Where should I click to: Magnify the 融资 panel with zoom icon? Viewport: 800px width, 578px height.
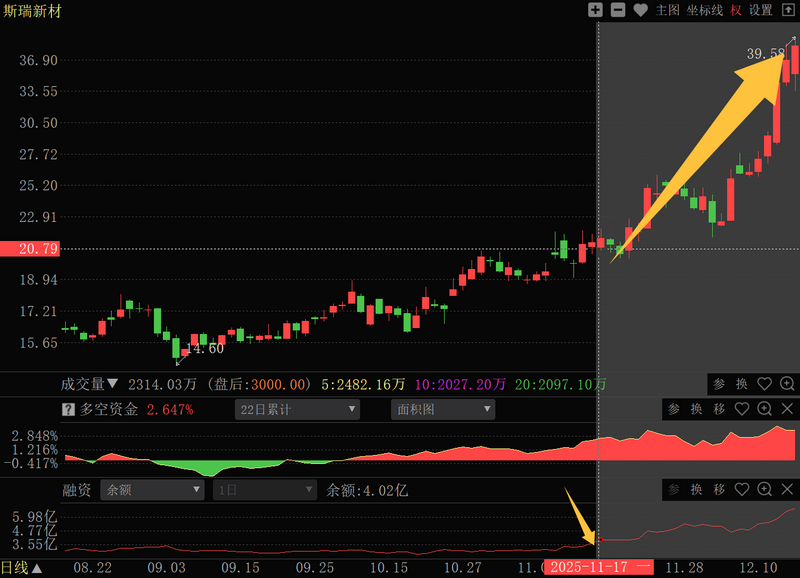(765, 490)
